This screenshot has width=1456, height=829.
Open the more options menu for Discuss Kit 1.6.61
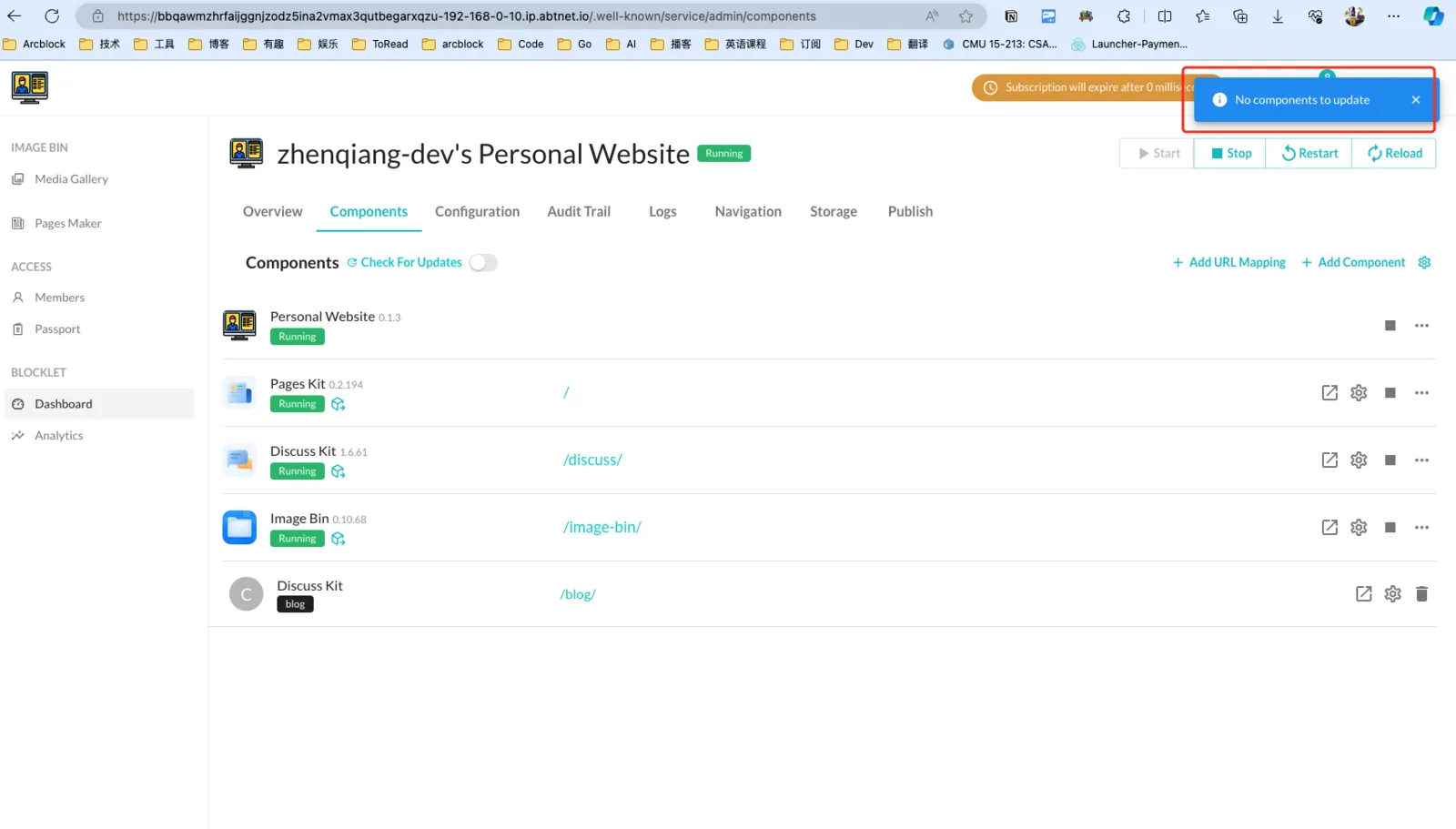point(1421,460)
